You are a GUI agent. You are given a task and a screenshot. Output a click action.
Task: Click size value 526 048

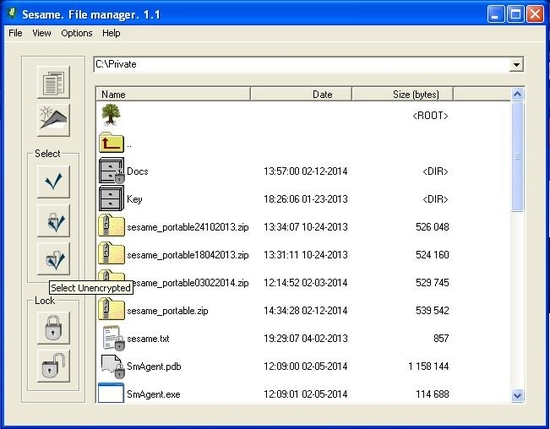coord(432,227)
